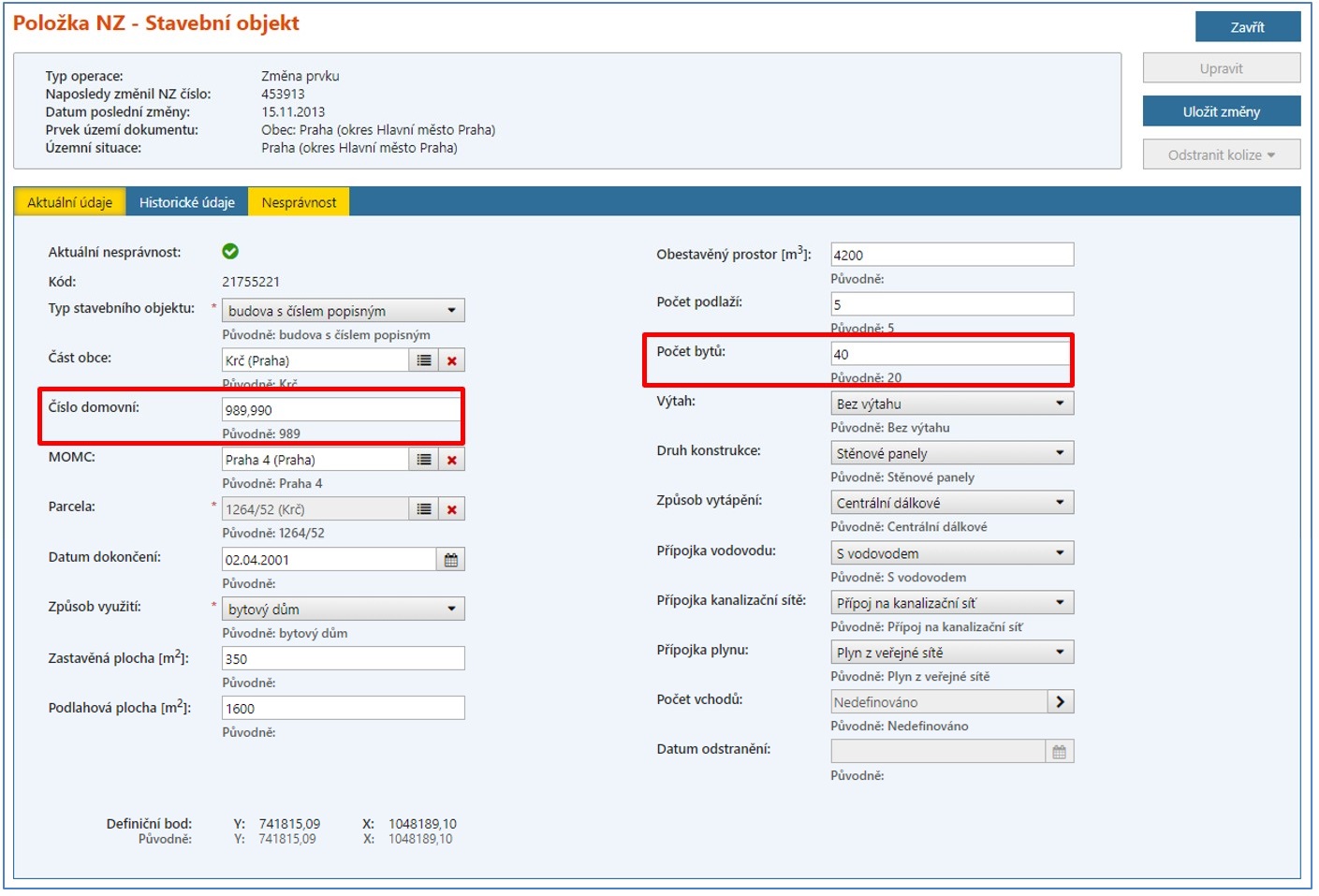Open the Nesprávnost tab
The height and width of the screenshot is (896, 1319).
click(x=299, y=202)
